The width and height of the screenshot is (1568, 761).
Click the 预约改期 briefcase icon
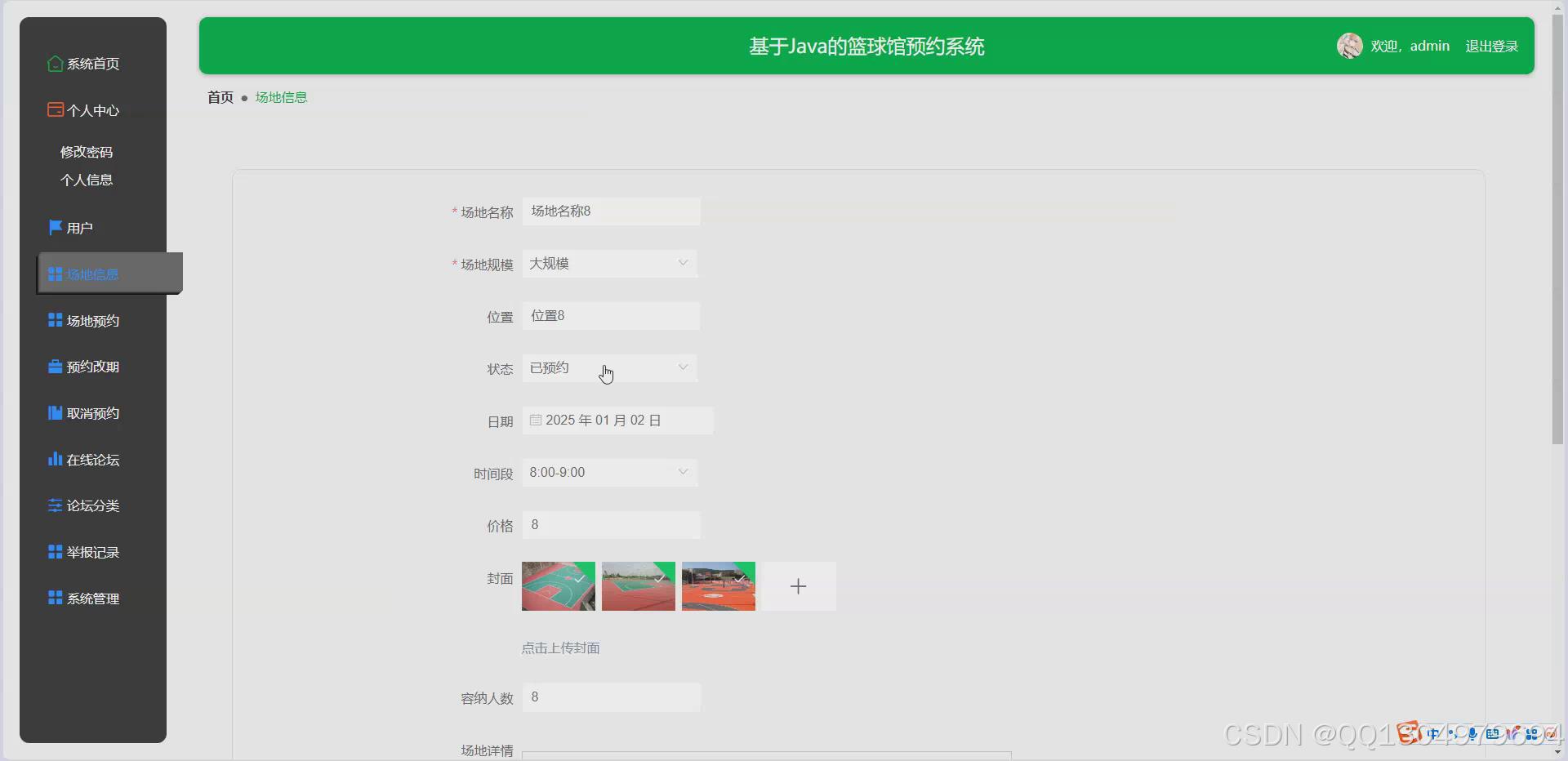tap(55, 366)
